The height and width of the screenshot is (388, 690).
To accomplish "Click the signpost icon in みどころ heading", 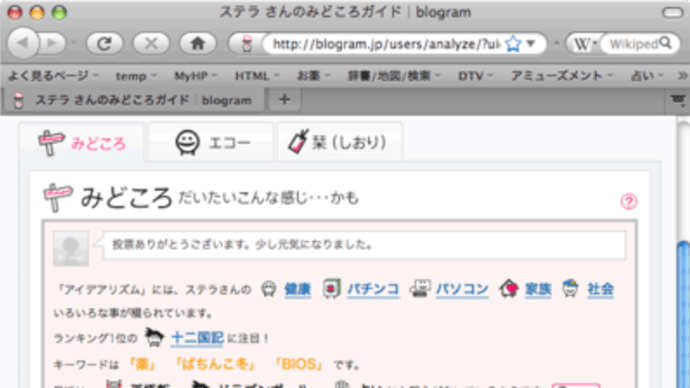I will tap(58, 198).
